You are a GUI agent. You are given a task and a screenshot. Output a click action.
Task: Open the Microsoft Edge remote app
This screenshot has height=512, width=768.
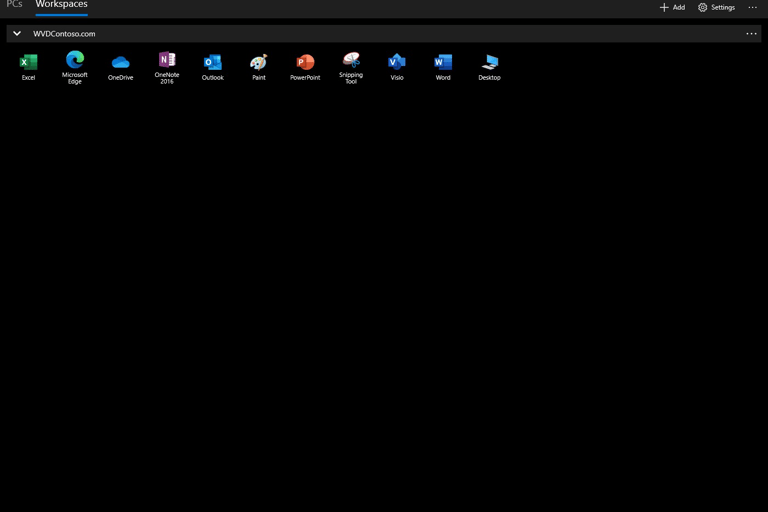click(74, 67)
